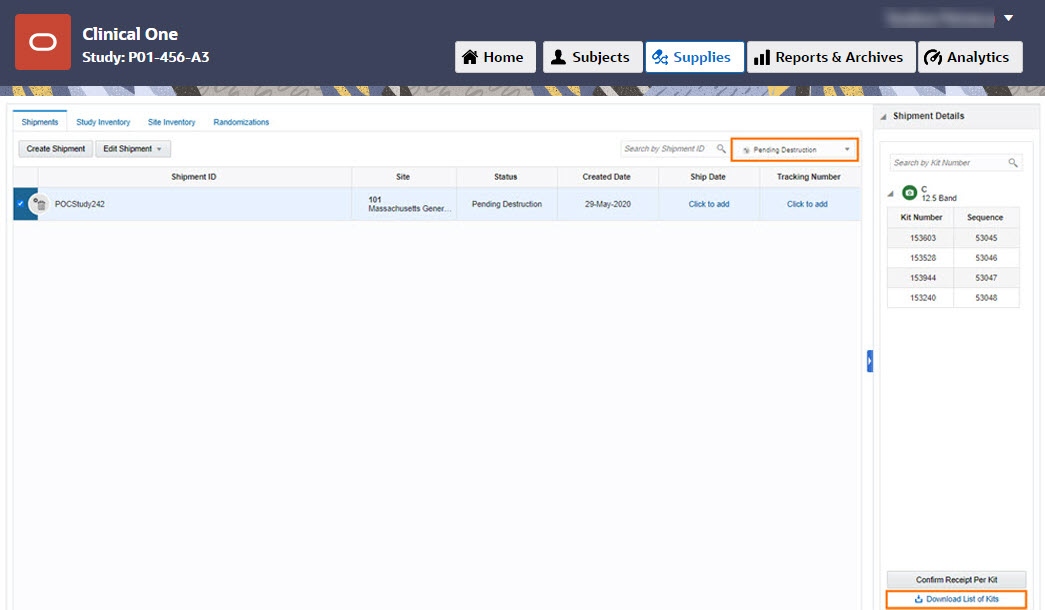
Task: Select shipment POCStudy242
Action: [x=80, y=204]
